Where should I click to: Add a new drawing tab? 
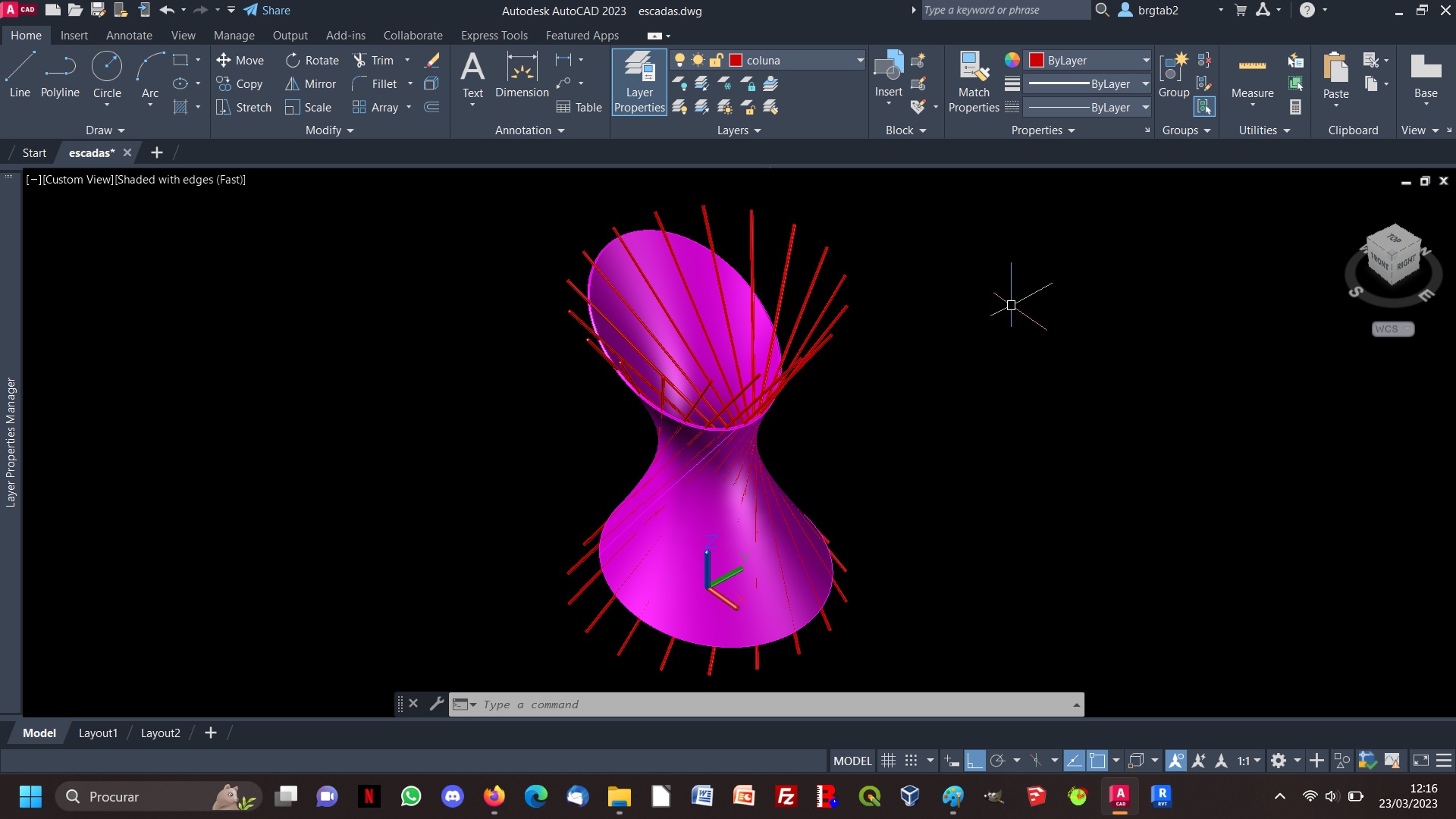coord(157,152)
